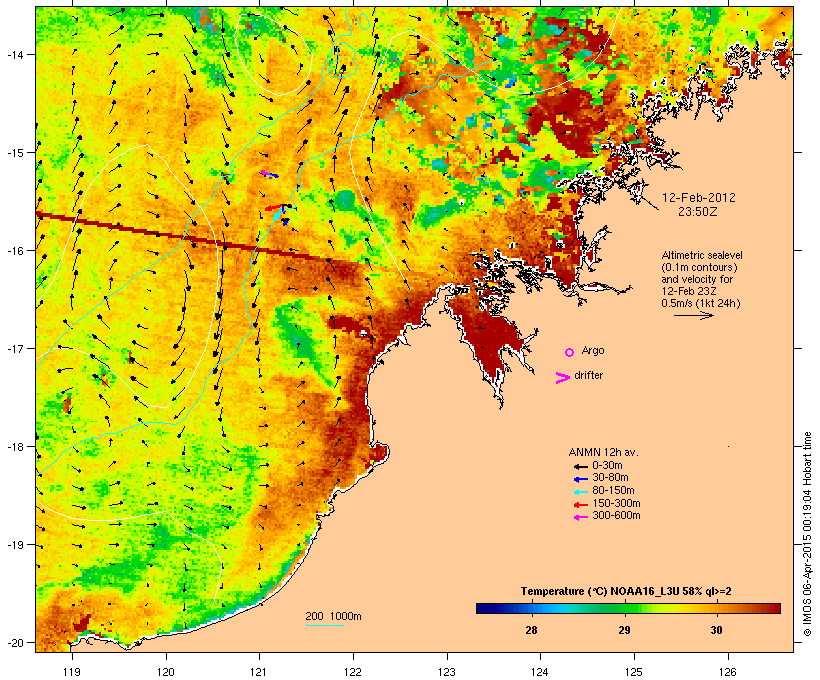Click the blue 30-80m legend arrow

pos(580,479)
